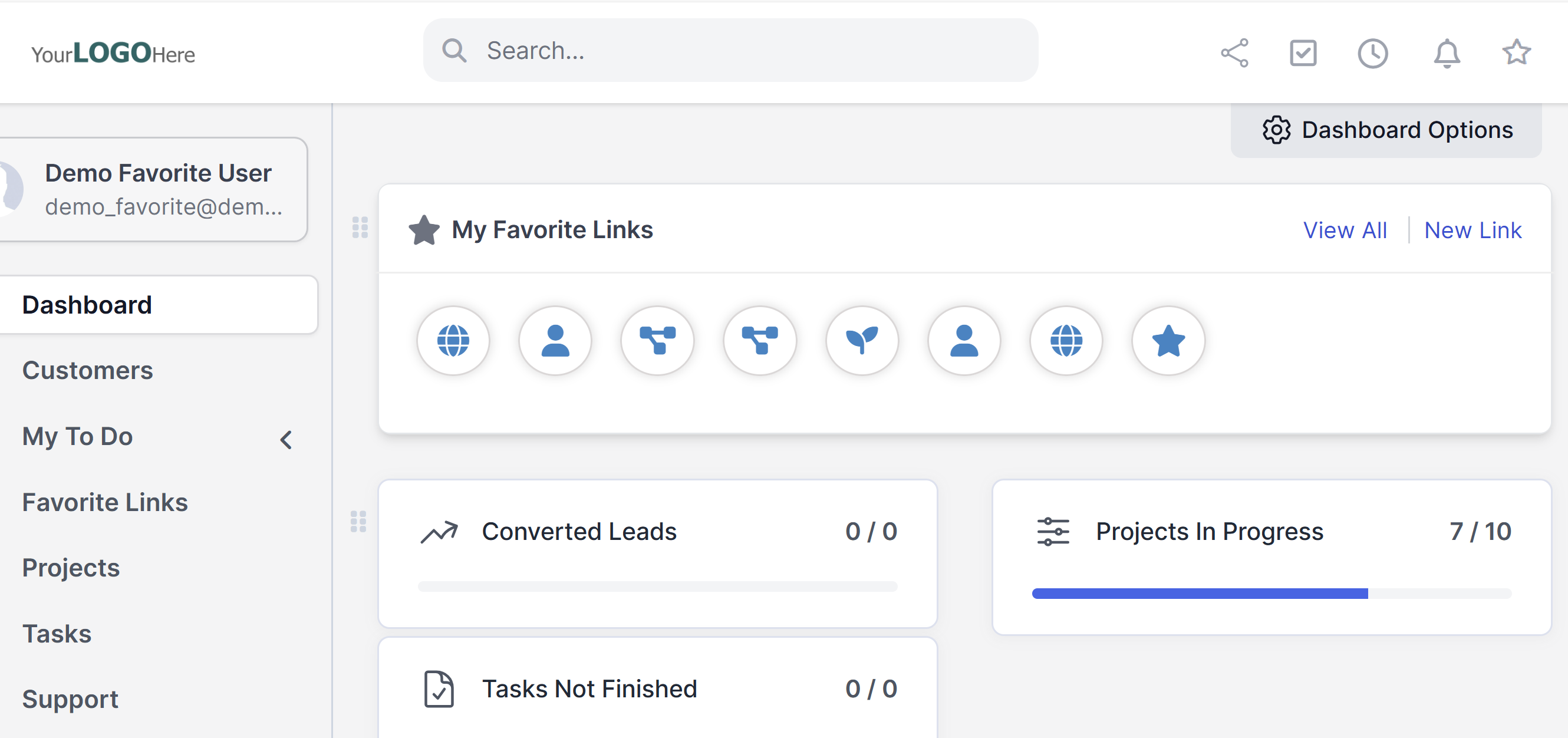Click New Link in favorites widget
The image size is (1568, 738).
click(x=1473, y=230)
